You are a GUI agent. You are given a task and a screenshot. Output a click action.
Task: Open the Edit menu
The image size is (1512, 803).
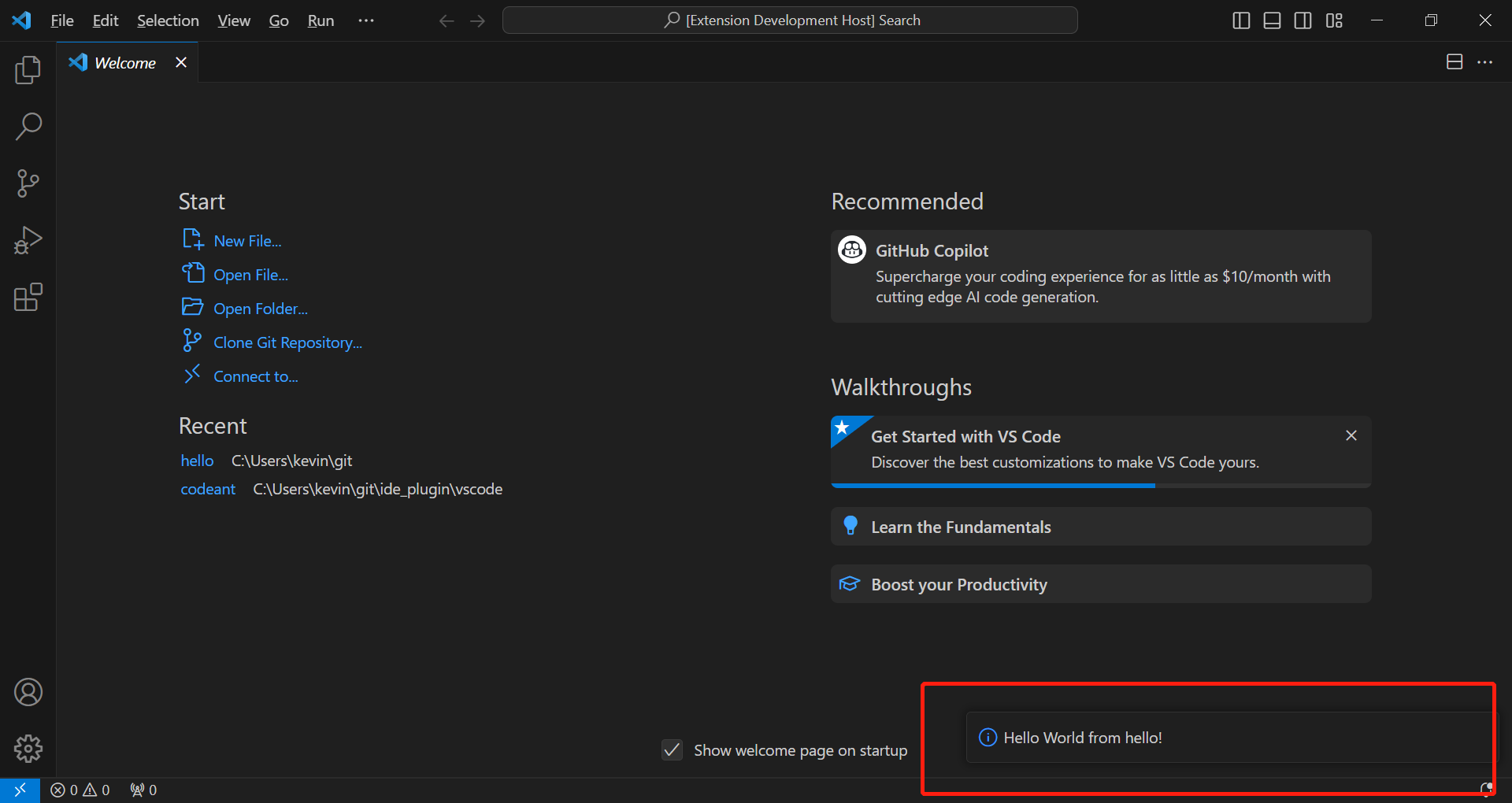(x=106, y=20)
